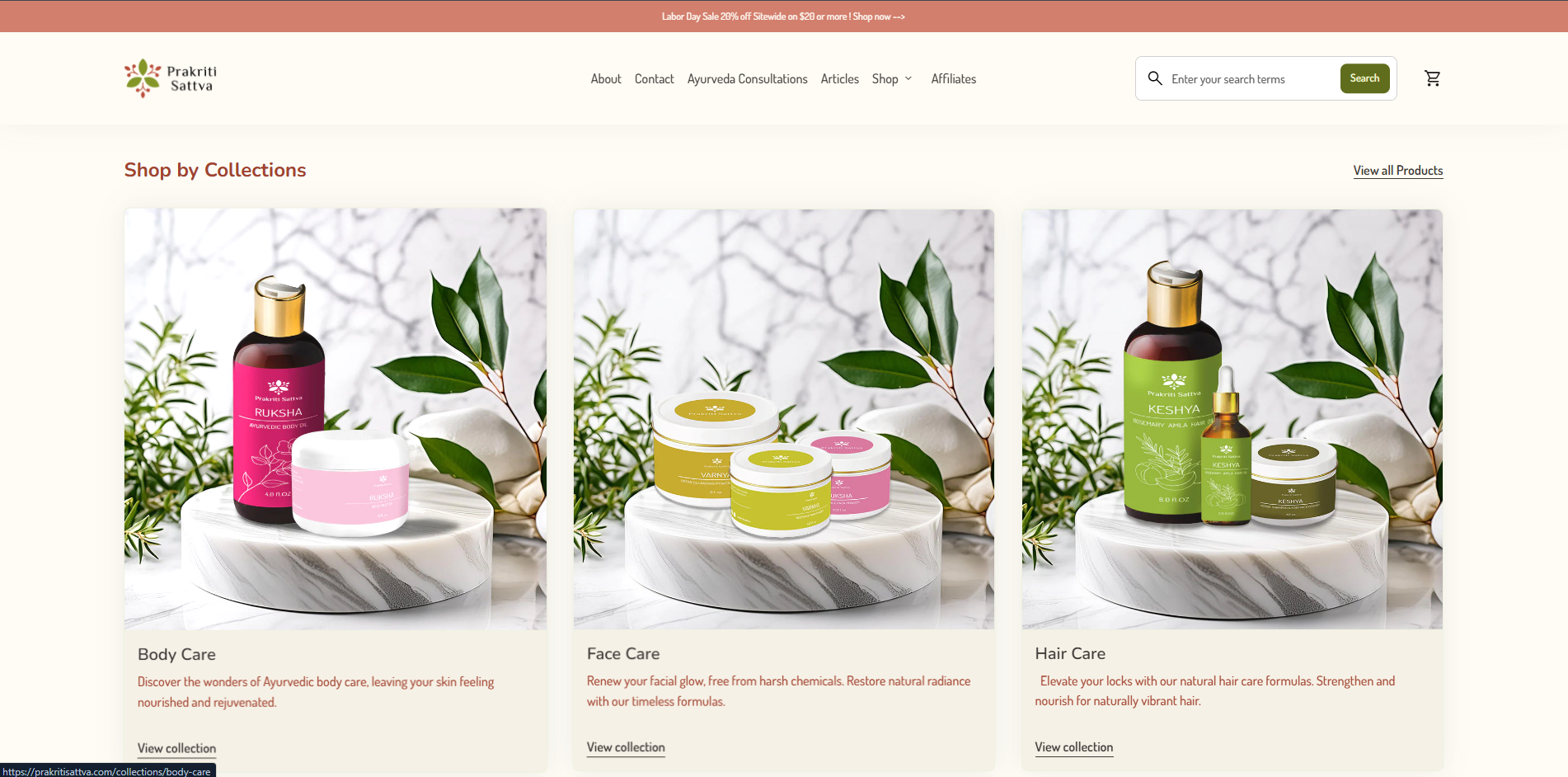The image size is (1568, 777).
Task: View the Hair Care collection
Action: [1073, 746]
